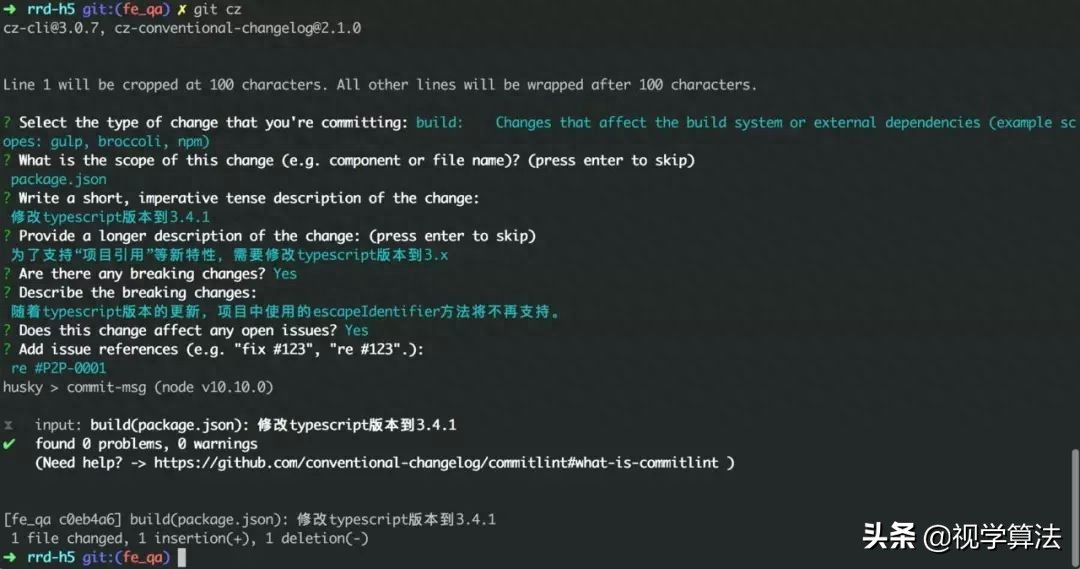The image size is (1080, 569).
Task: Click the question mark before 'Add issue references'
Action: click(7, 349)
